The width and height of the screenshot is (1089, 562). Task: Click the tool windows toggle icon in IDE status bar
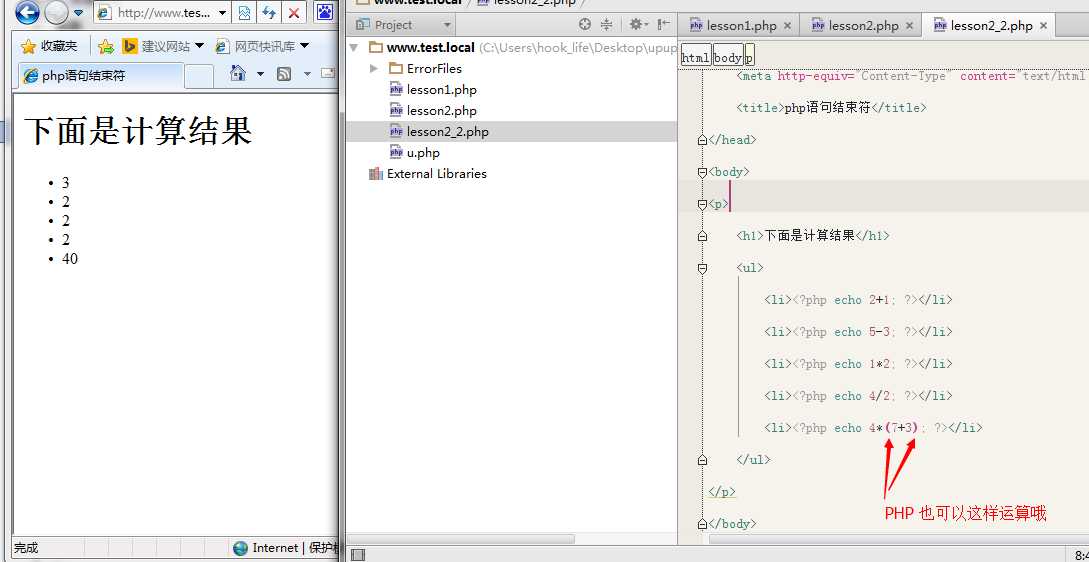tap(358, 554)
